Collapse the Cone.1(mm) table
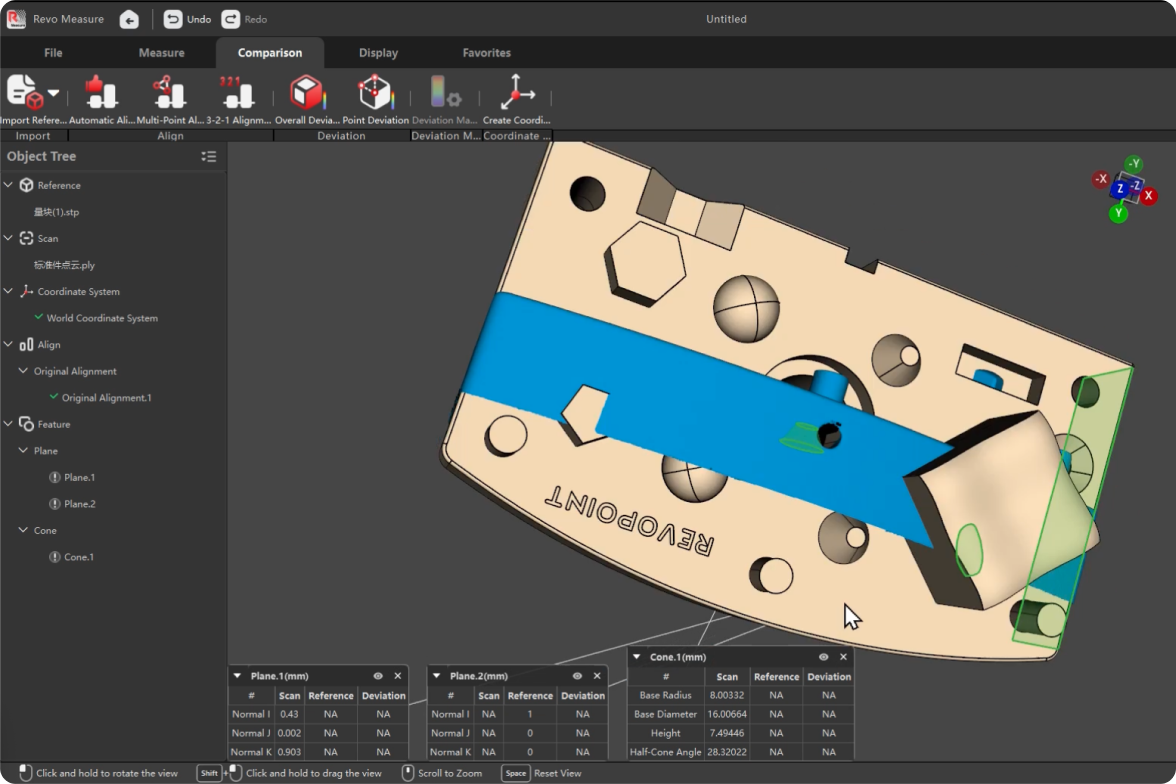The height and width of the screenshot is (784, 1176). pyautogui.click(x=637, y=656)
